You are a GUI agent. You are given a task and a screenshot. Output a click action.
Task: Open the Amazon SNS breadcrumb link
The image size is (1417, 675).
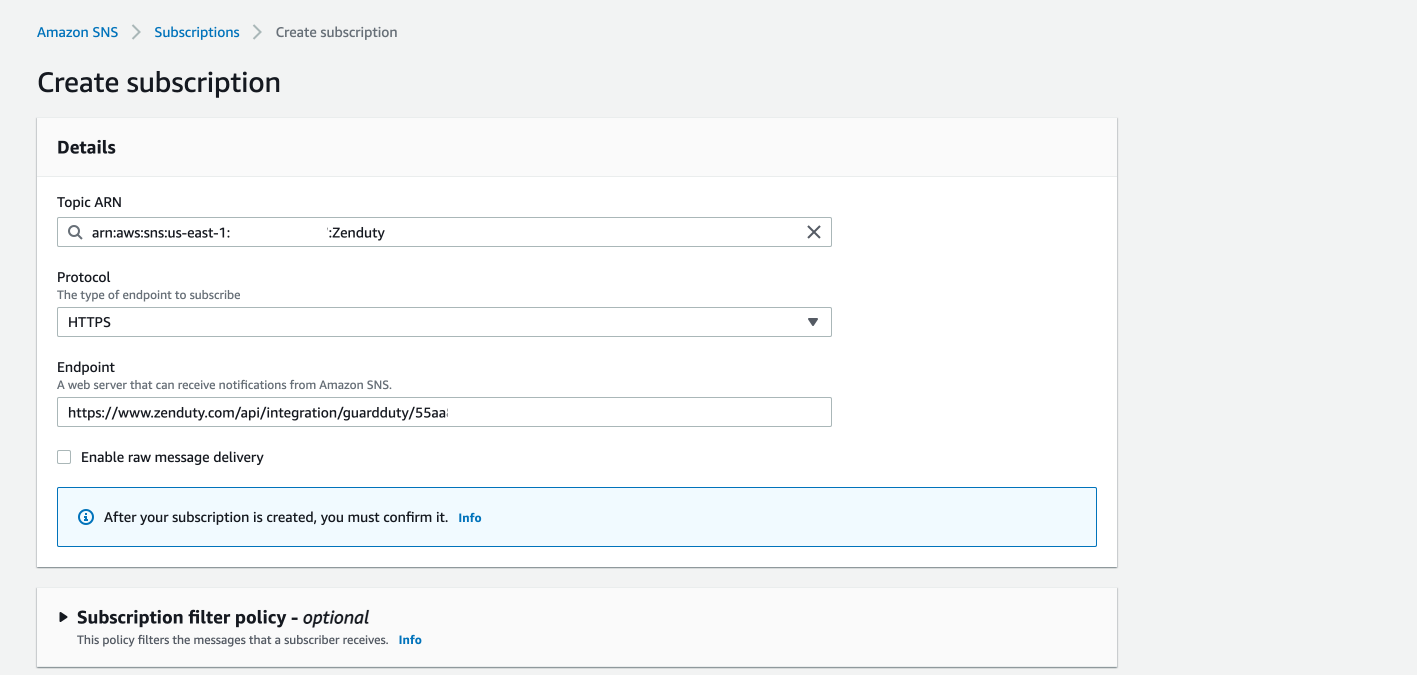[x=77, y=32]
